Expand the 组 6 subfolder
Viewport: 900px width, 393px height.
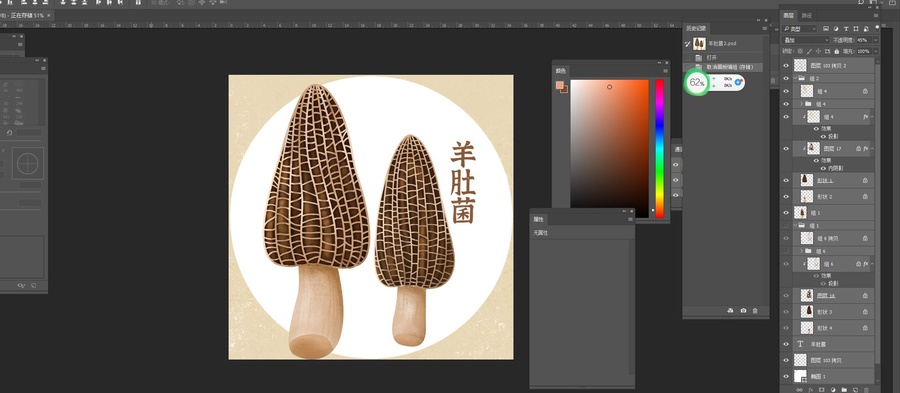click(x=801, y=251)
